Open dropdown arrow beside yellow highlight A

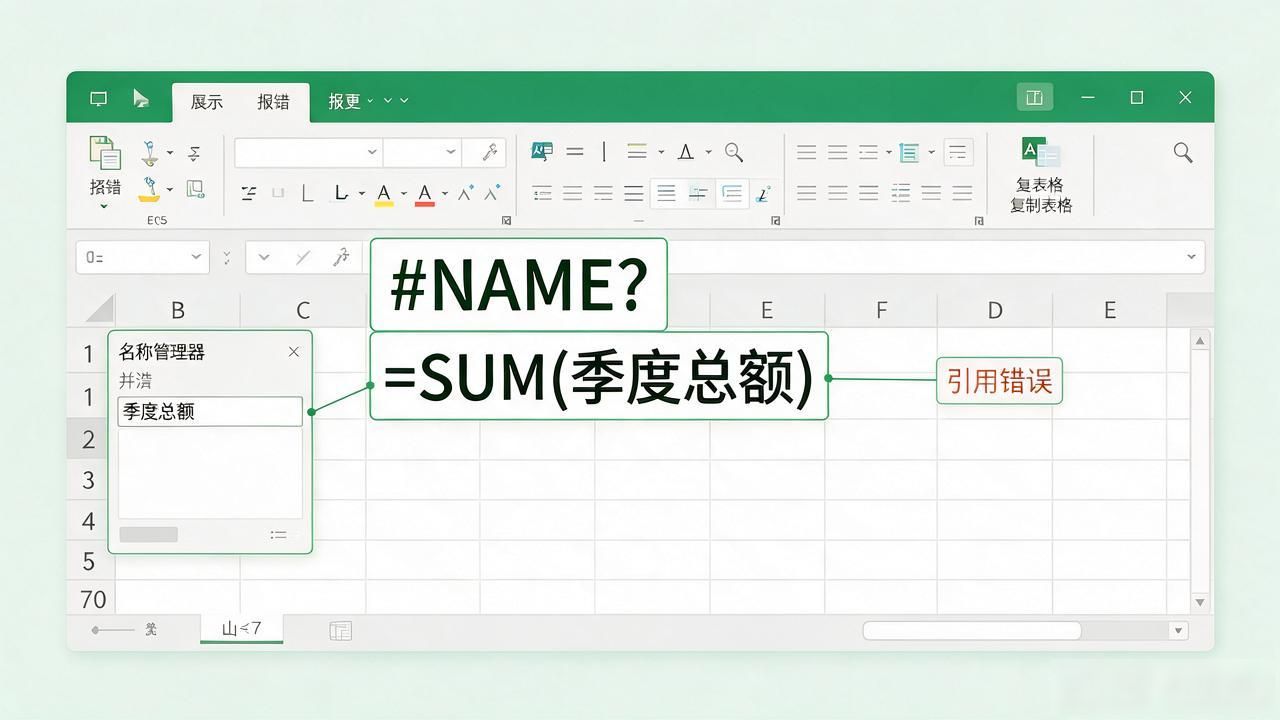point(404,193)
